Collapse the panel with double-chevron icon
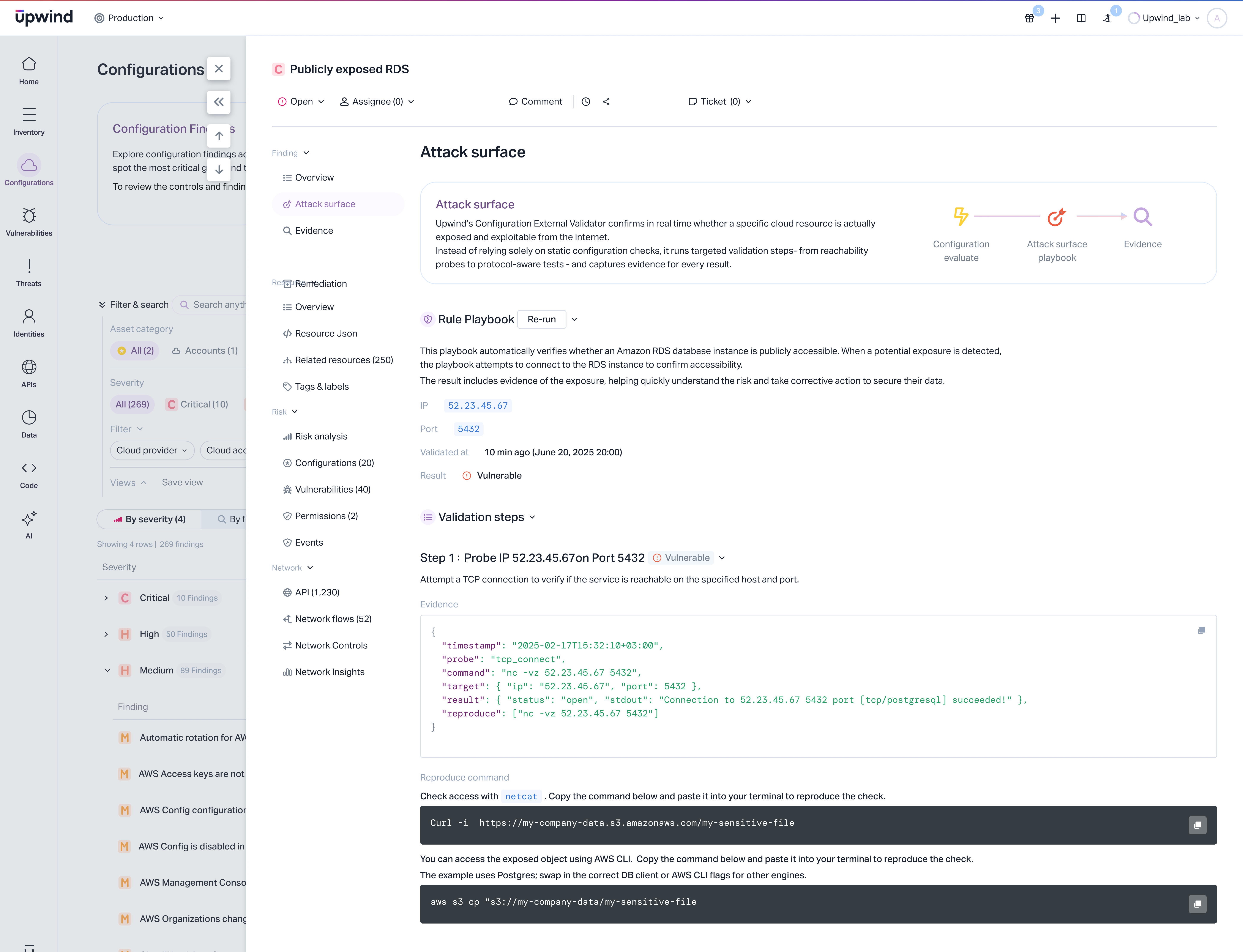This screenshot has width=1243, height=952. point(219,102)
